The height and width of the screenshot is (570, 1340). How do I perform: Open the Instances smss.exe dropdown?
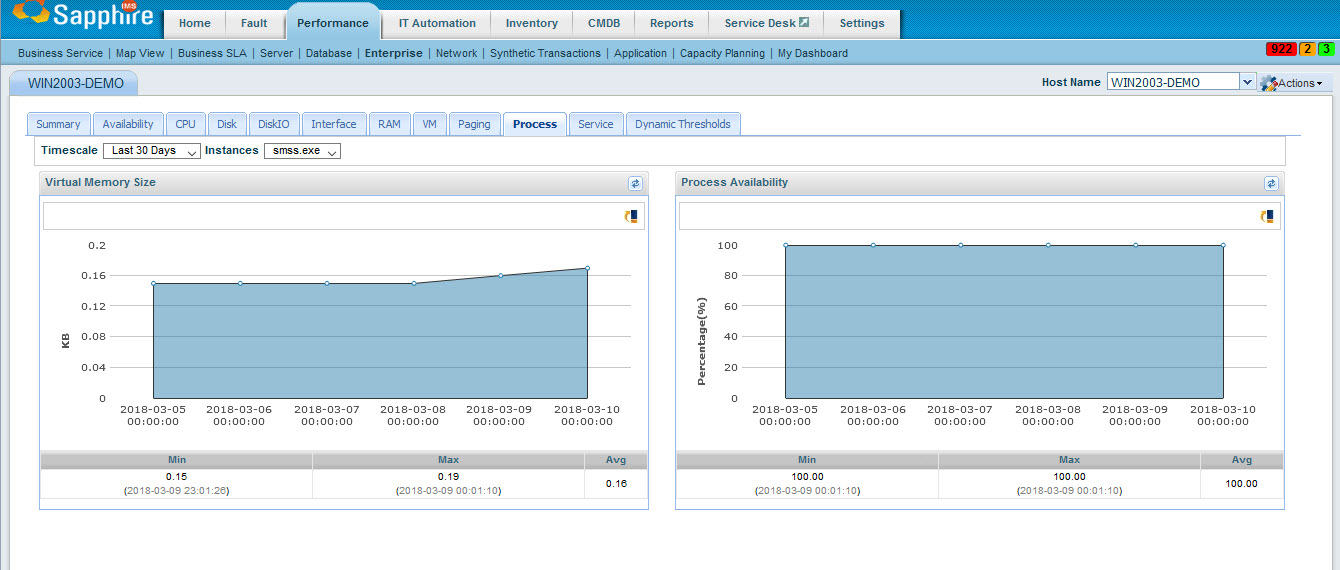(302, 151)
